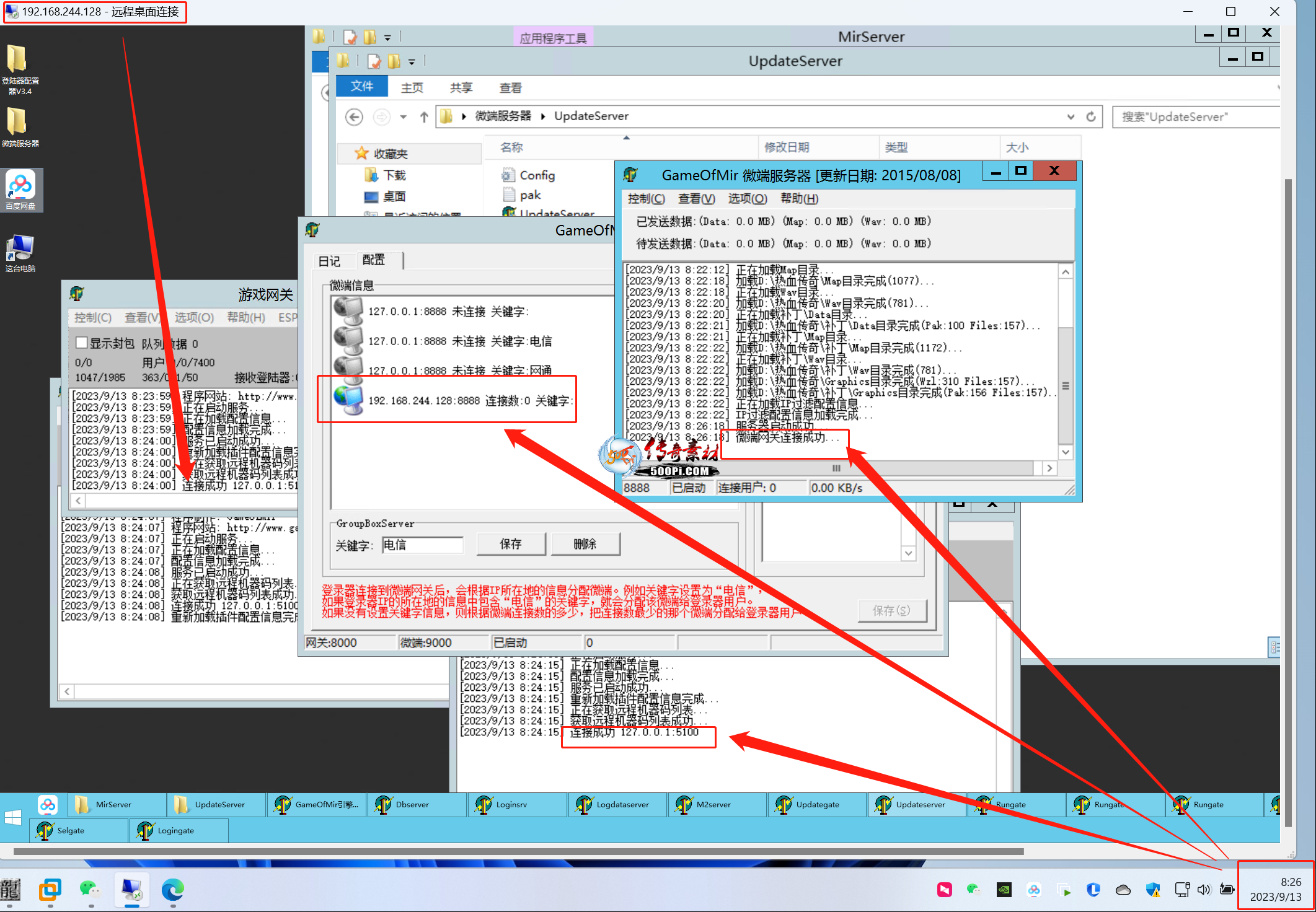
Task: Click the 关键字 input field containing 电信
Action: 422,545
